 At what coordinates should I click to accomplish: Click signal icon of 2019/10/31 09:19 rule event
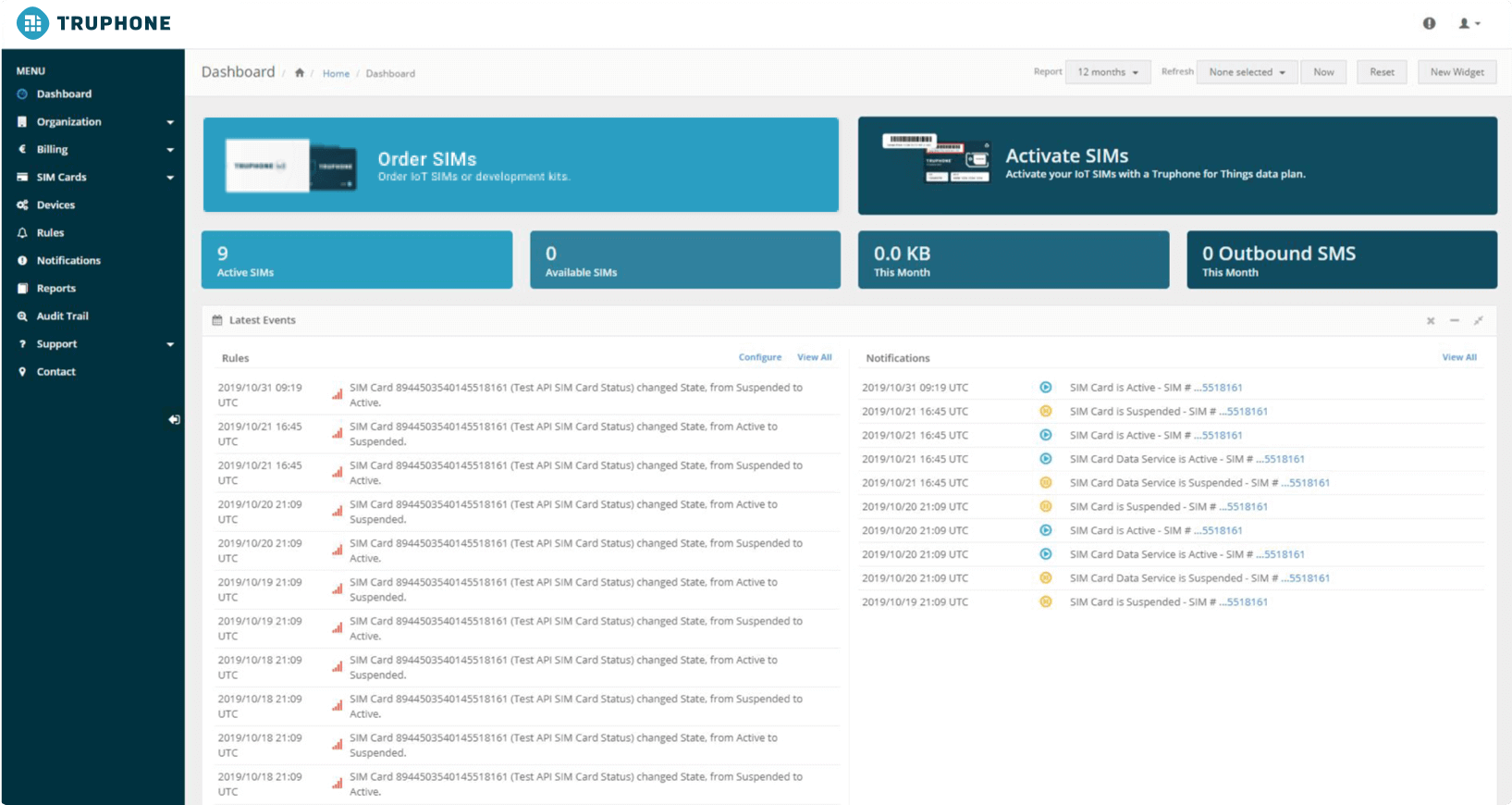338,395
